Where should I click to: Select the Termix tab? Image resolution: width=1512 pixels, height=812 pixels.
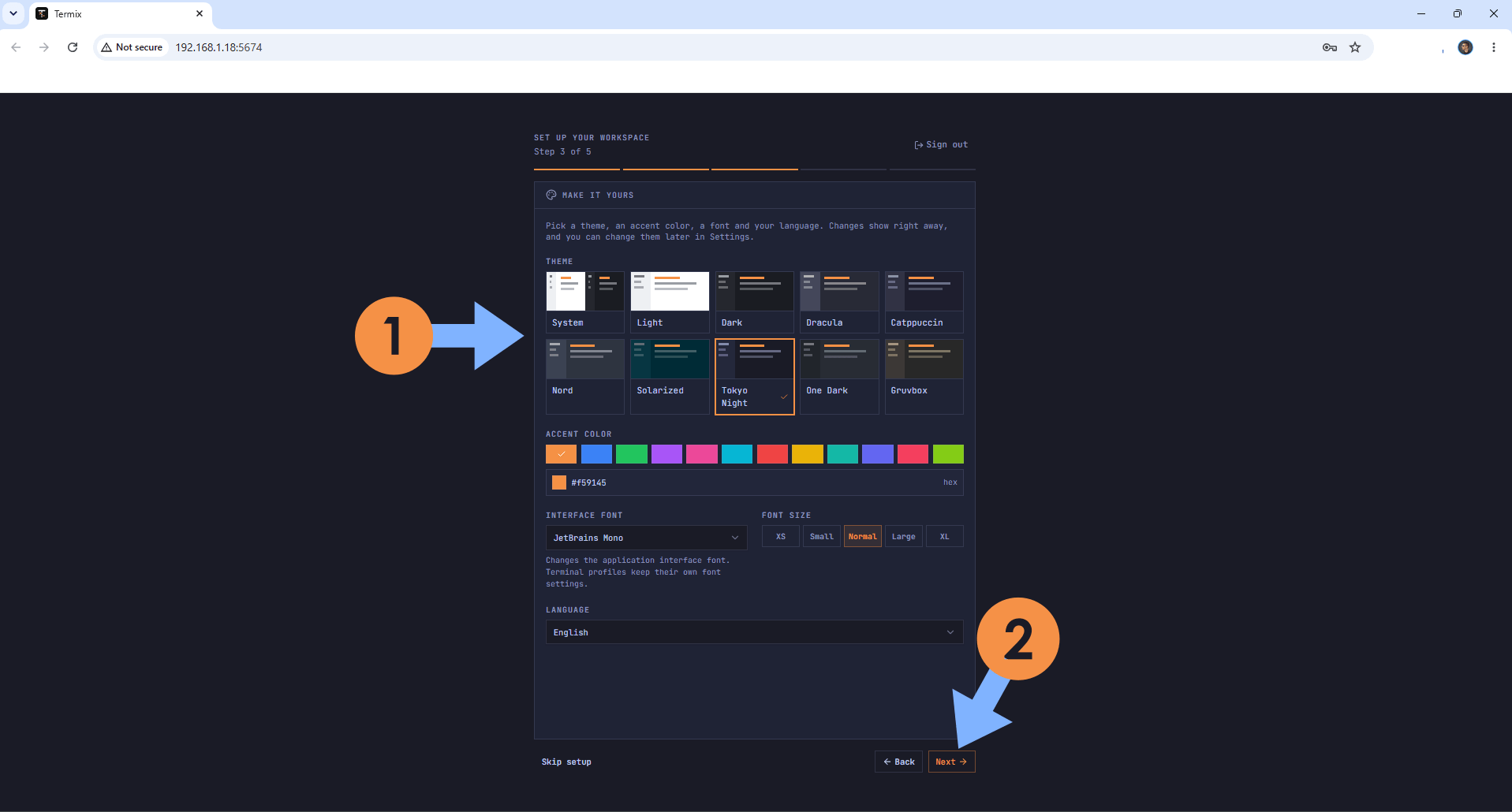(121, 14)
